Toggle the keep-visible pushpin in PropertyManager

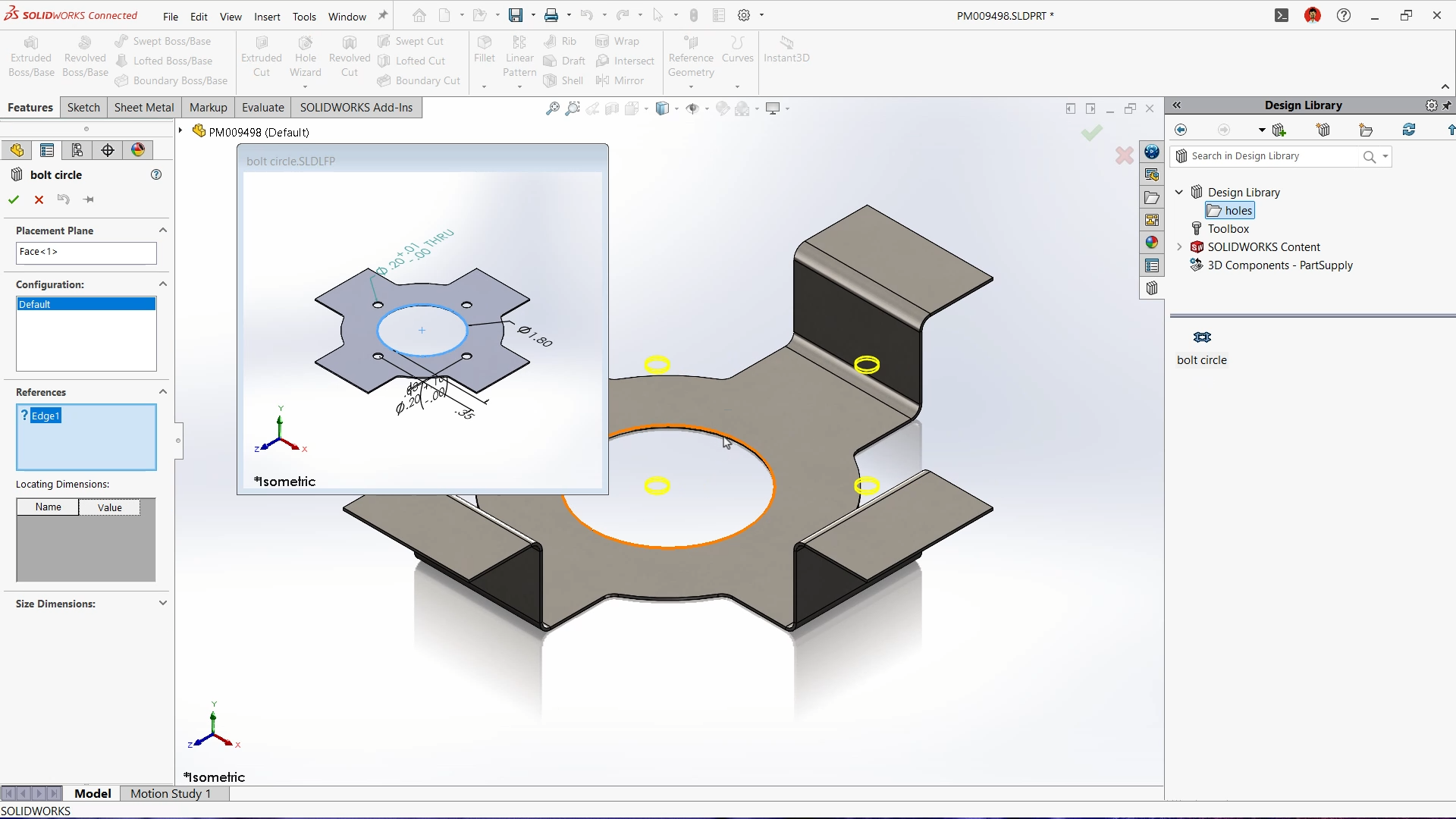[89, 199]
